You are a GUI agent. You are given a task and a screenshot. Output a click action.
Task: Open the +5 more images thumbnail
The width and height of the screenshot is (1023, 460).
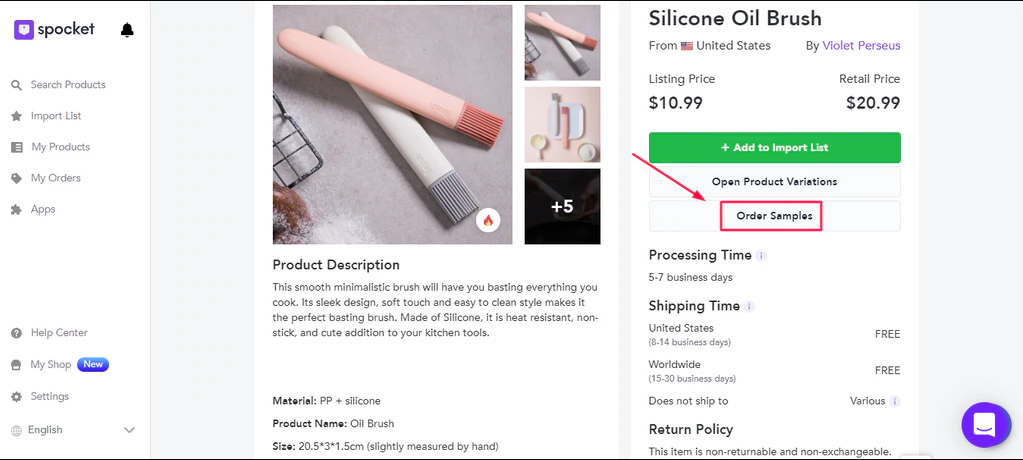[x=562, y=206]
